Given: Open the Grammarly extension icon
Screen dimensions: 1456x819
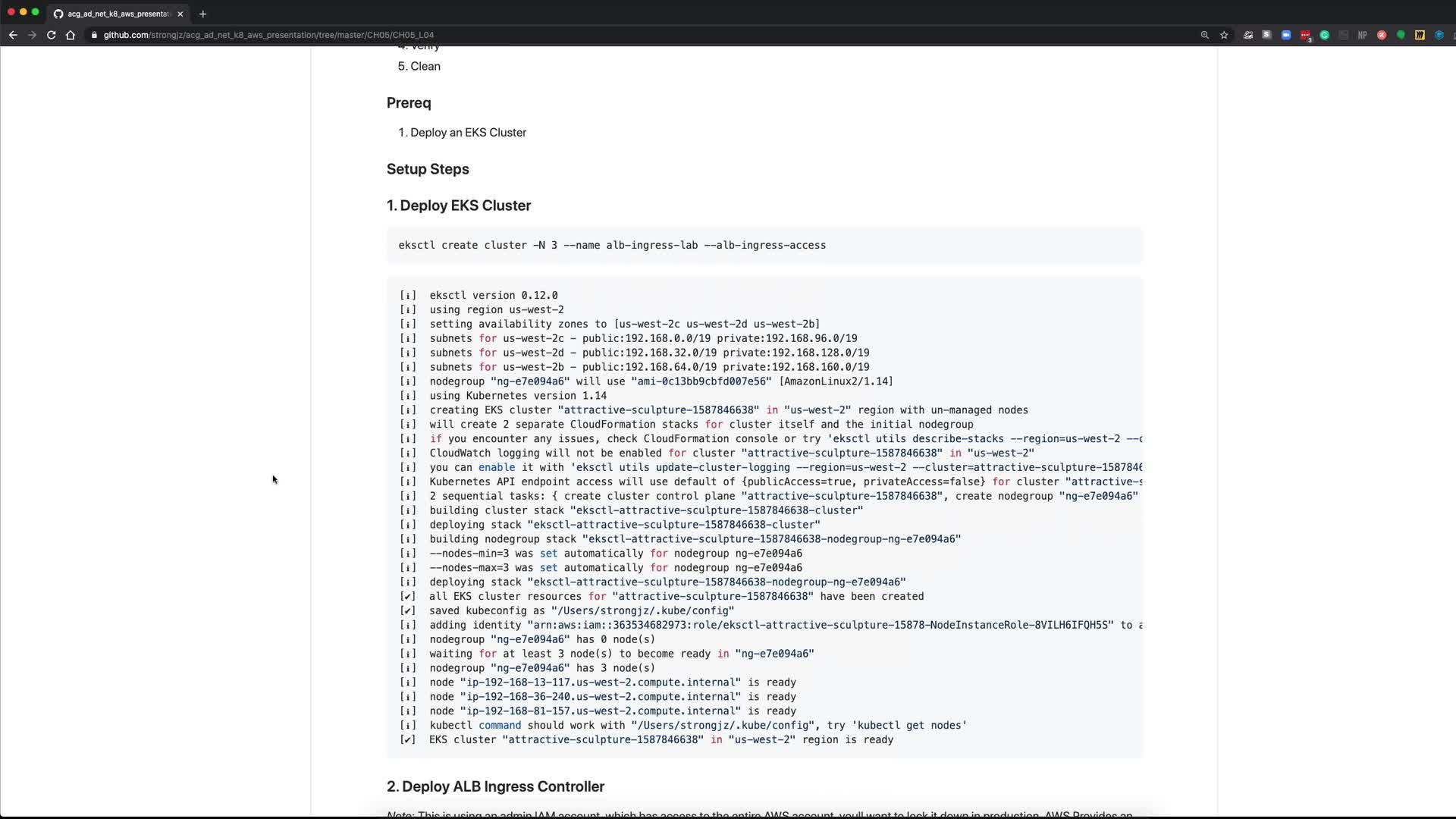Looking at the screenshot, I should (1324, 35).
